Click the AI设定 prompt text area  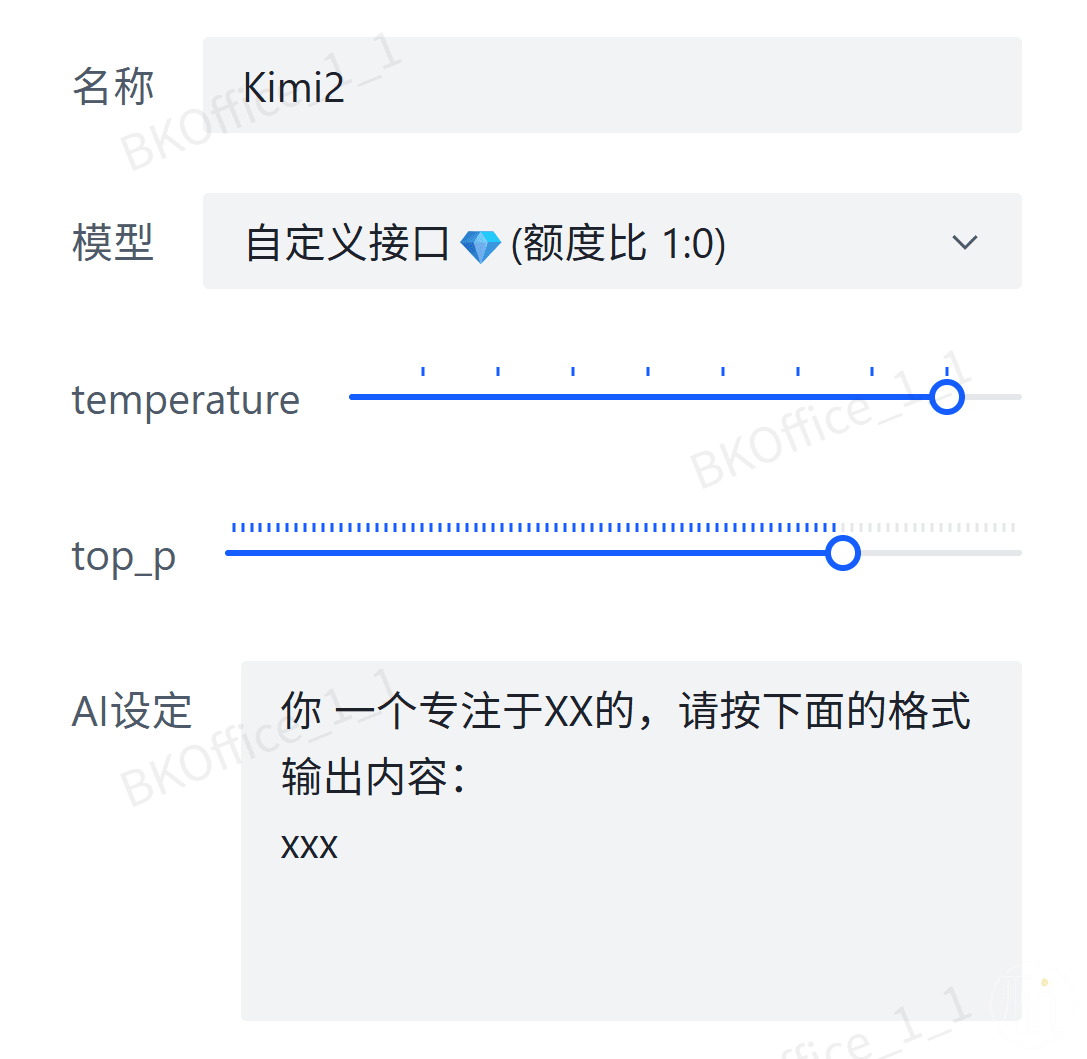631,841
